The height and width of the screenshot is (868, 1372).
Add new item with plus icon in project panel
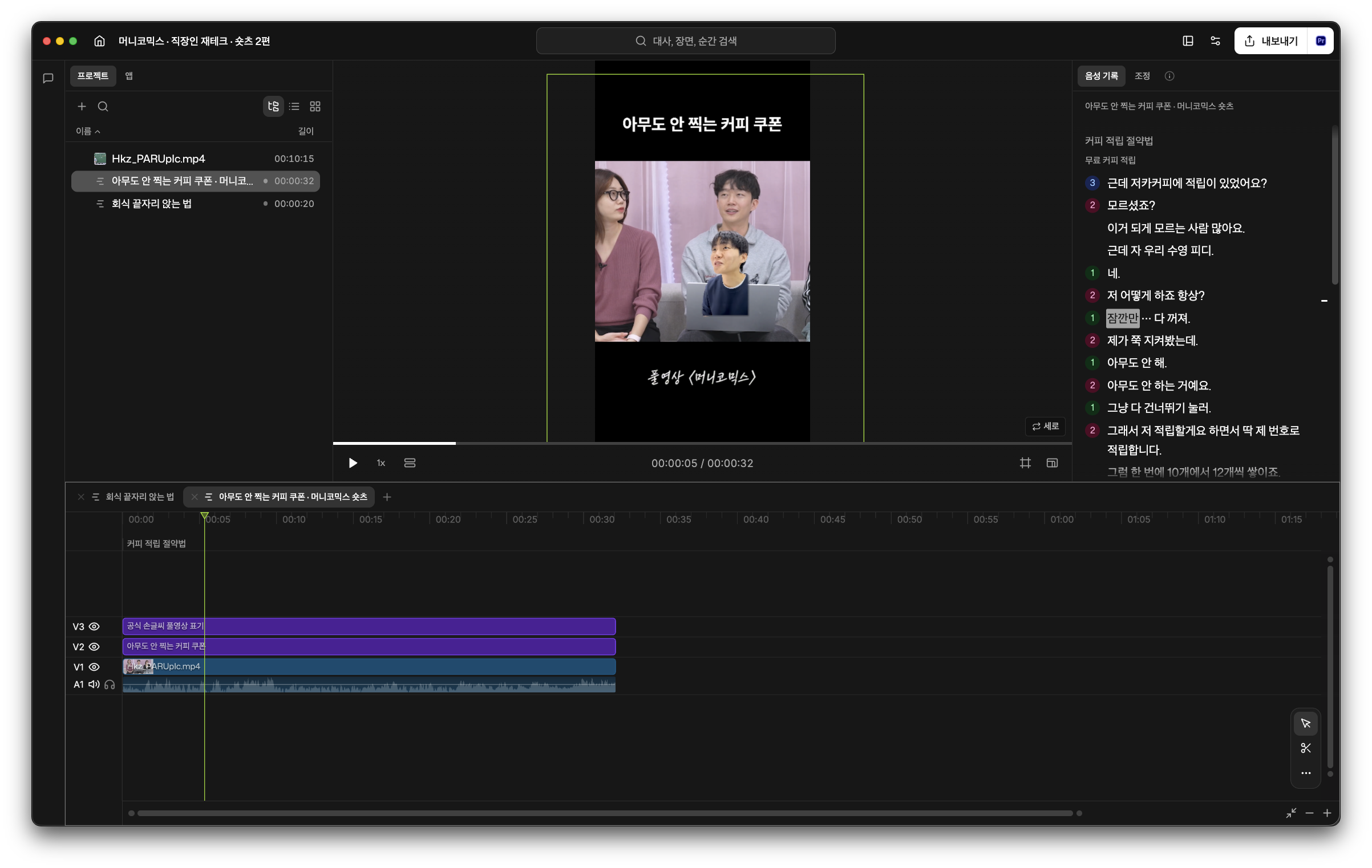click(x=82, y=106)
